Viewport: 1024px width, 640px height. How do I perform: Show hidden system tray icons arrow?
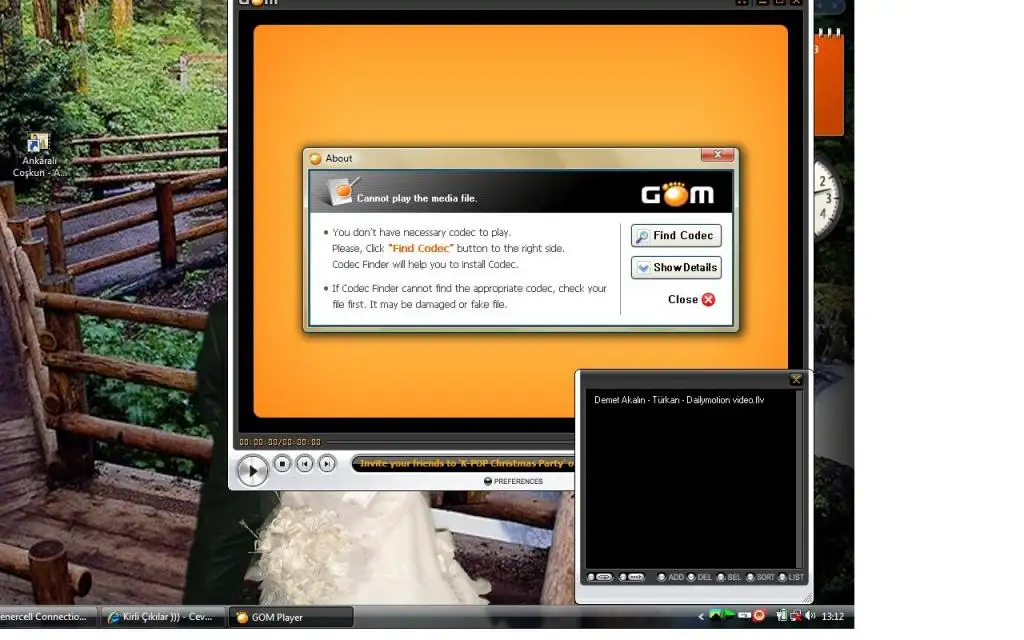(701, 616)
